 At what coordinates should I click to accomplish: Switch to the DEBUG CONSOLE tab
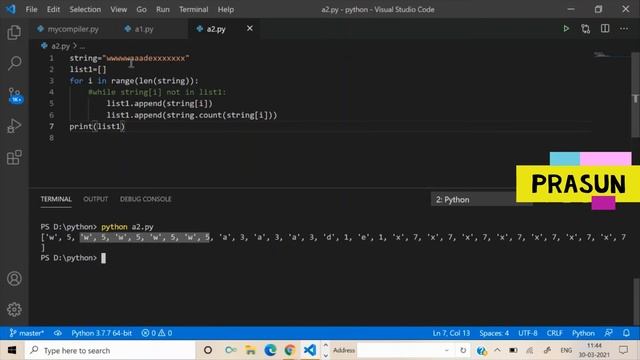pos(145,199)
